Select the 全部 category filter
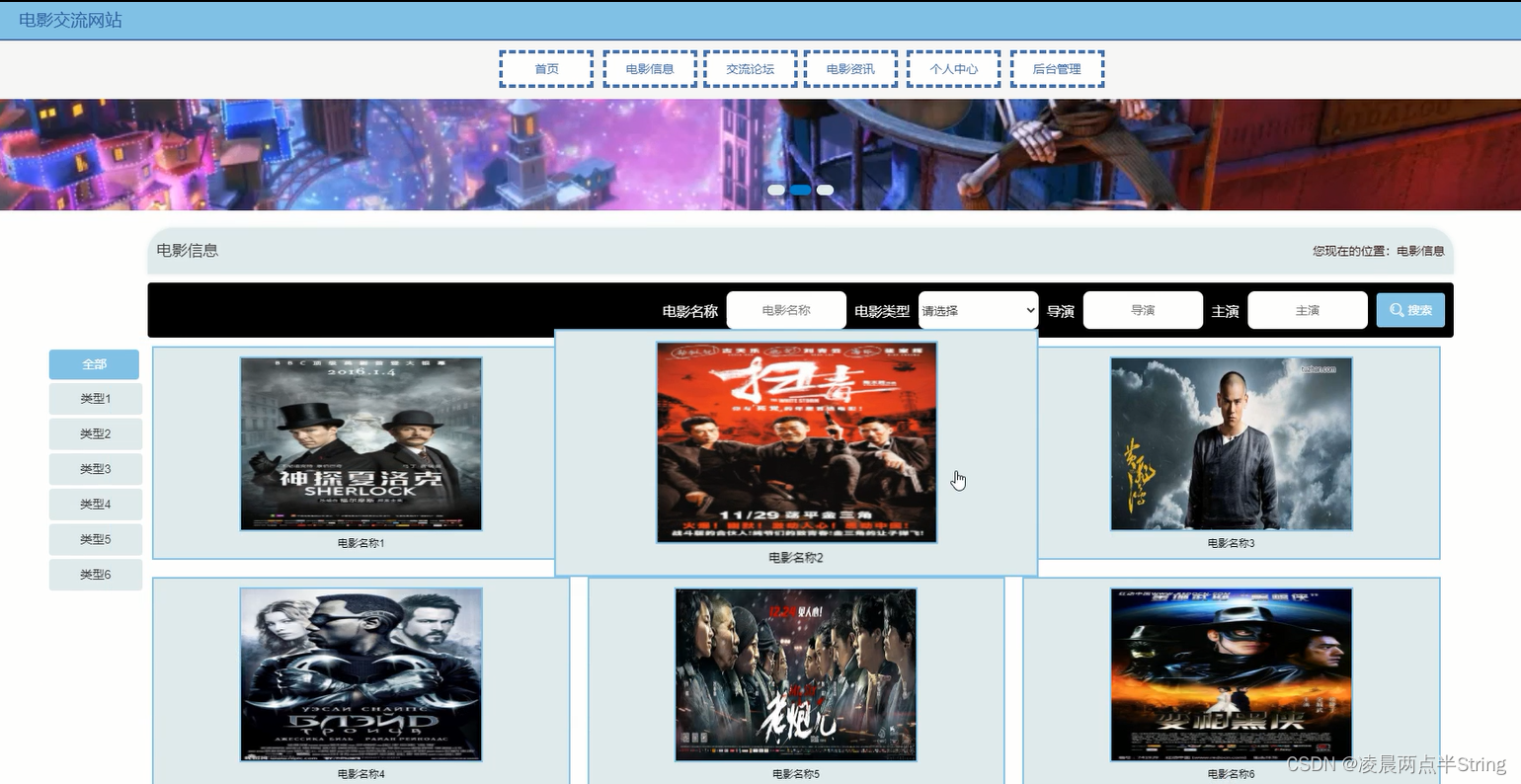Screen dimensions: 1521x784 click(94, 364)
